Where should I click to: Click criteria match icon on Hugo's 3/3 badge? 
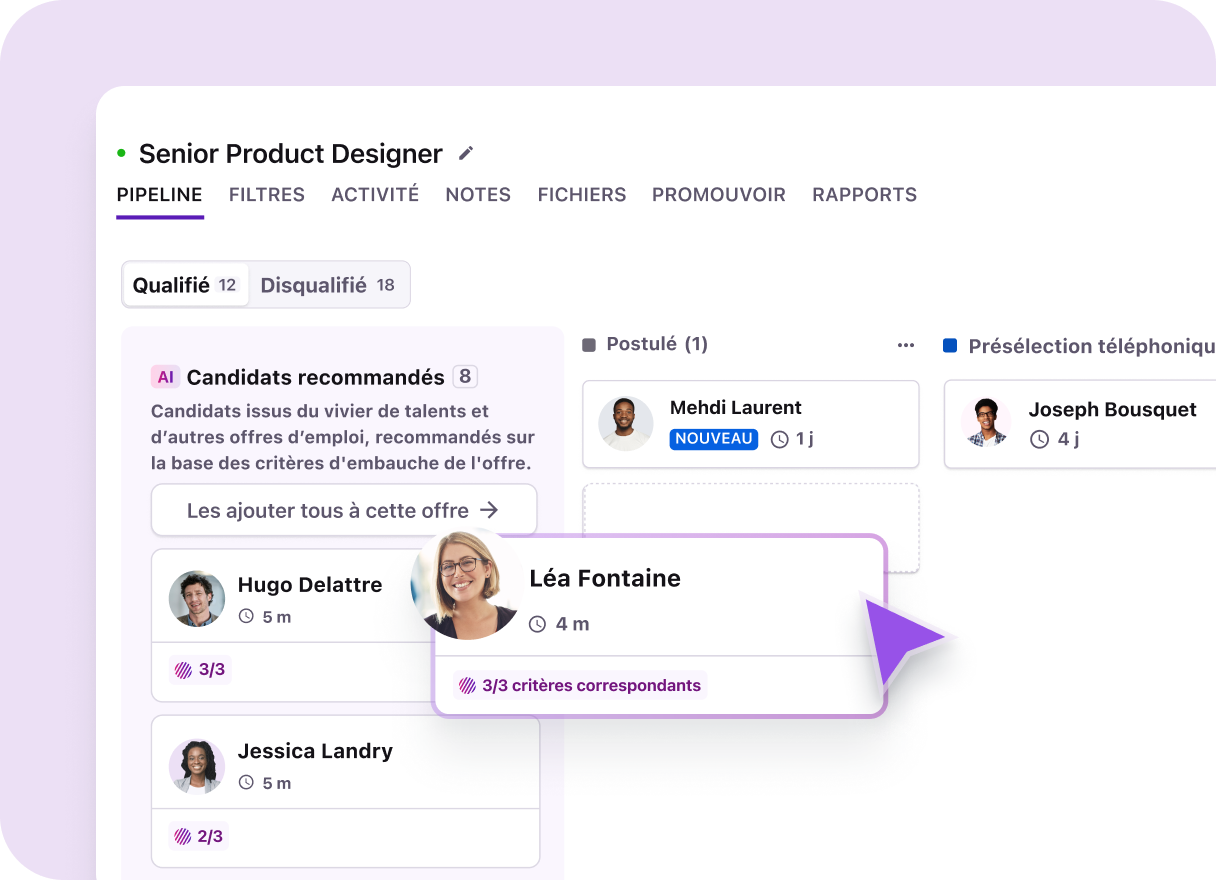coord(183,670)
